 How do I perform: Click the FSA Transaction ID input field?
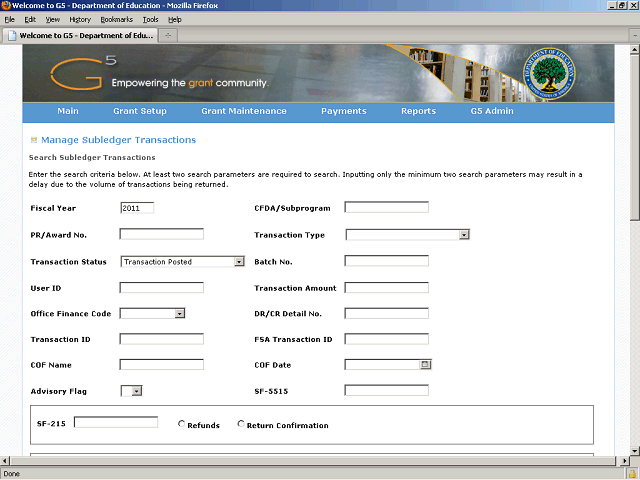[x=387, y=339]
